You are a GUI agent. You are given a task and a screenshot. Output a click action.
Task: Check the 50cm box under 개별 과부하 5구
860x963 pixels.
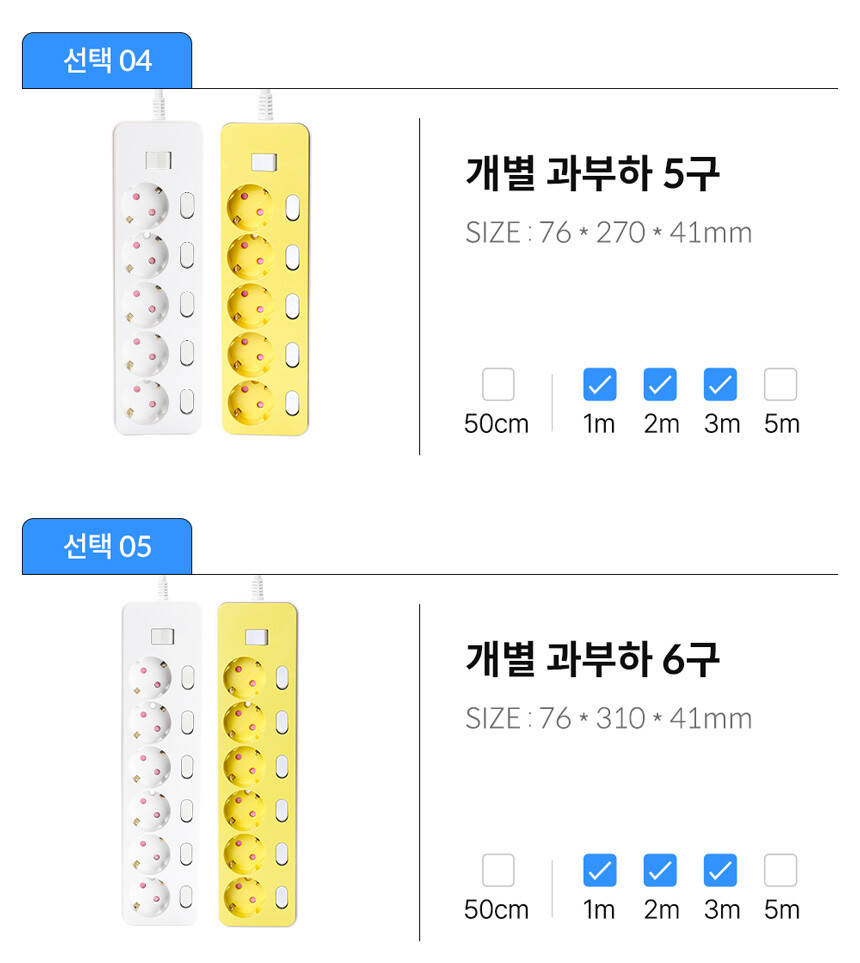[x=497, y=385]
